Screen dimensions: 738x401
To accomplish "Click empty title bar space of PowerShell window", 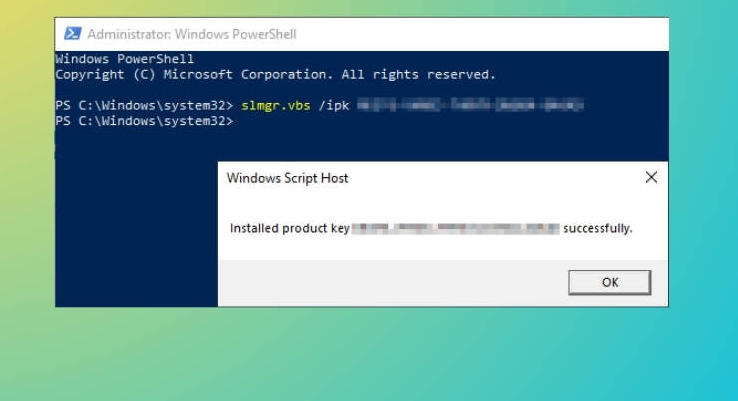I will tap(480, 34).
